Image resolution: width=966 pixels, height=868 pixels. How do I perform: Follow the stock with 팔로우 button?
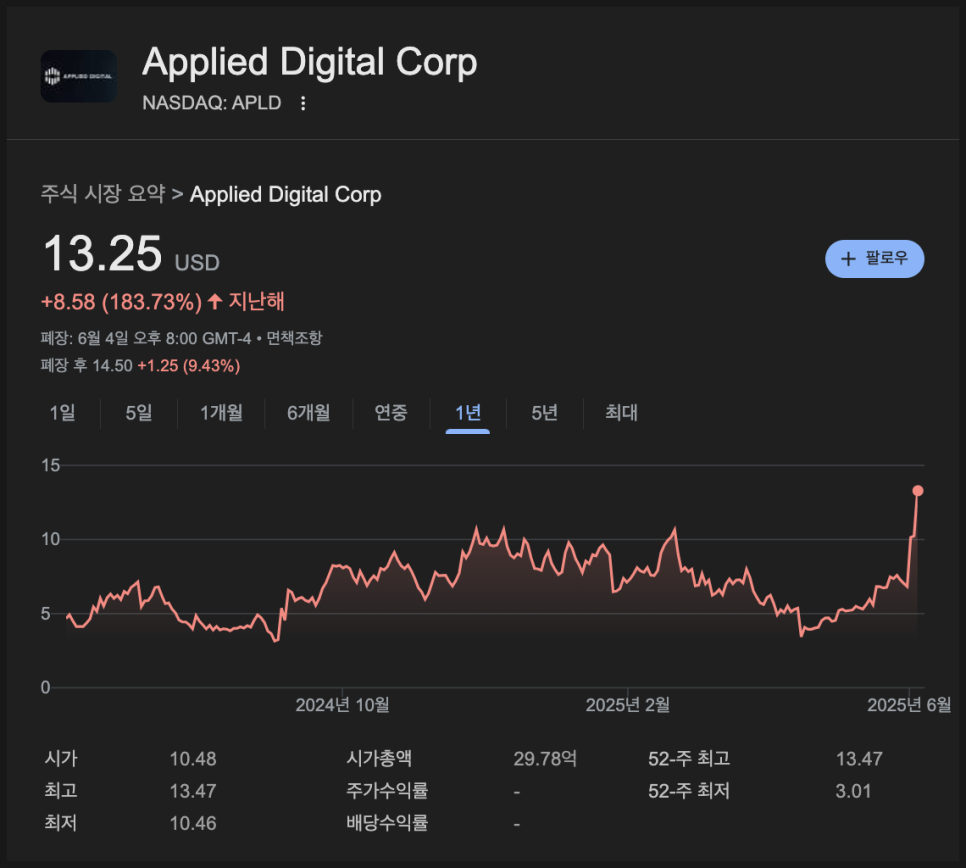(x=874, y=259)
